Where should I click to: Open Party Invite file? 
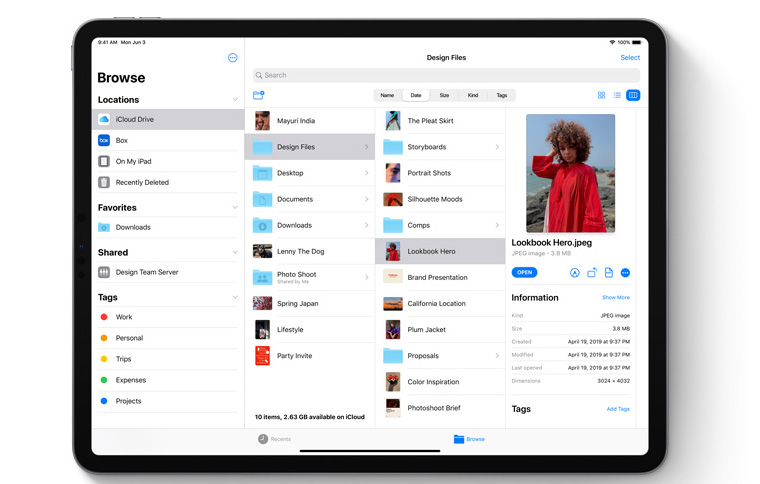pyautogui.click(x=310, y=356)
